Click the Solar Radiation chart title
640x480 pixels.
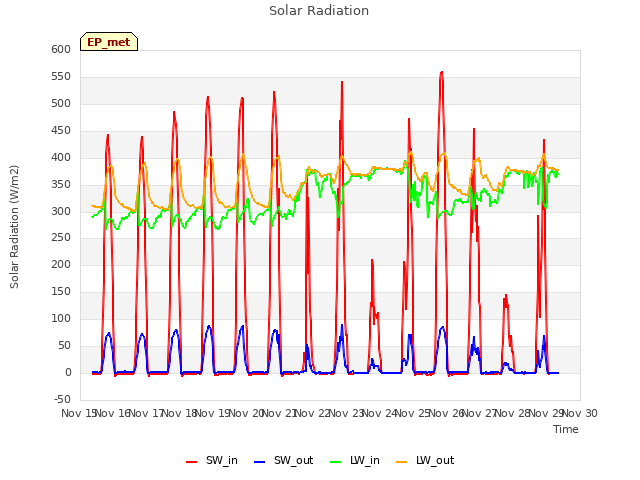[319, 11]
